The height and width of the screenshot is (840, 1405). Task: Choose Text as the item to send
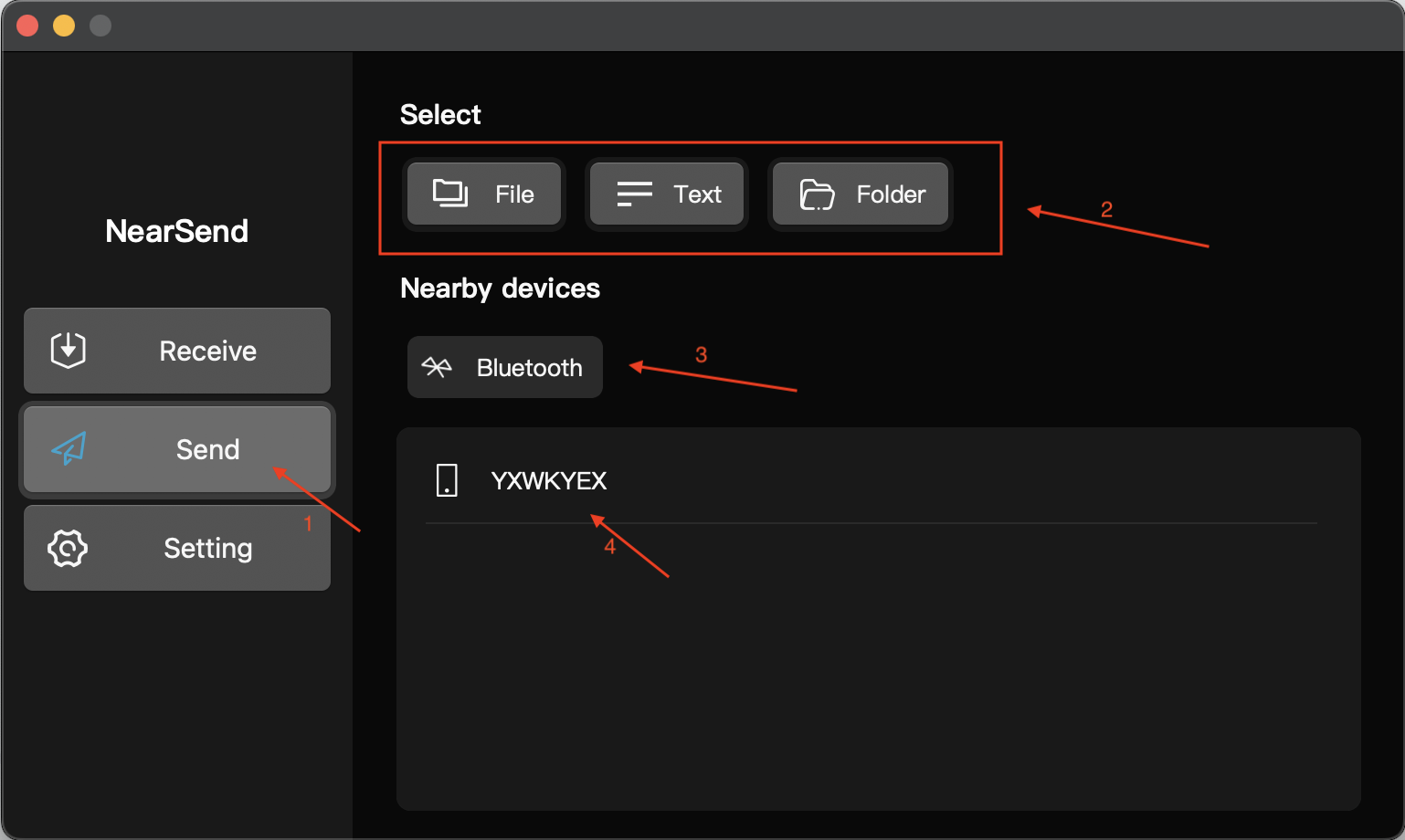[667, 194]
